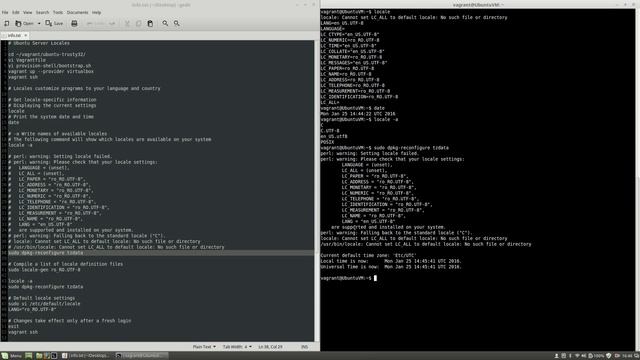Open the Bluetooth tray icon
Image resolution: width=640 pixels, height=360 pixels.
point(570,356)
